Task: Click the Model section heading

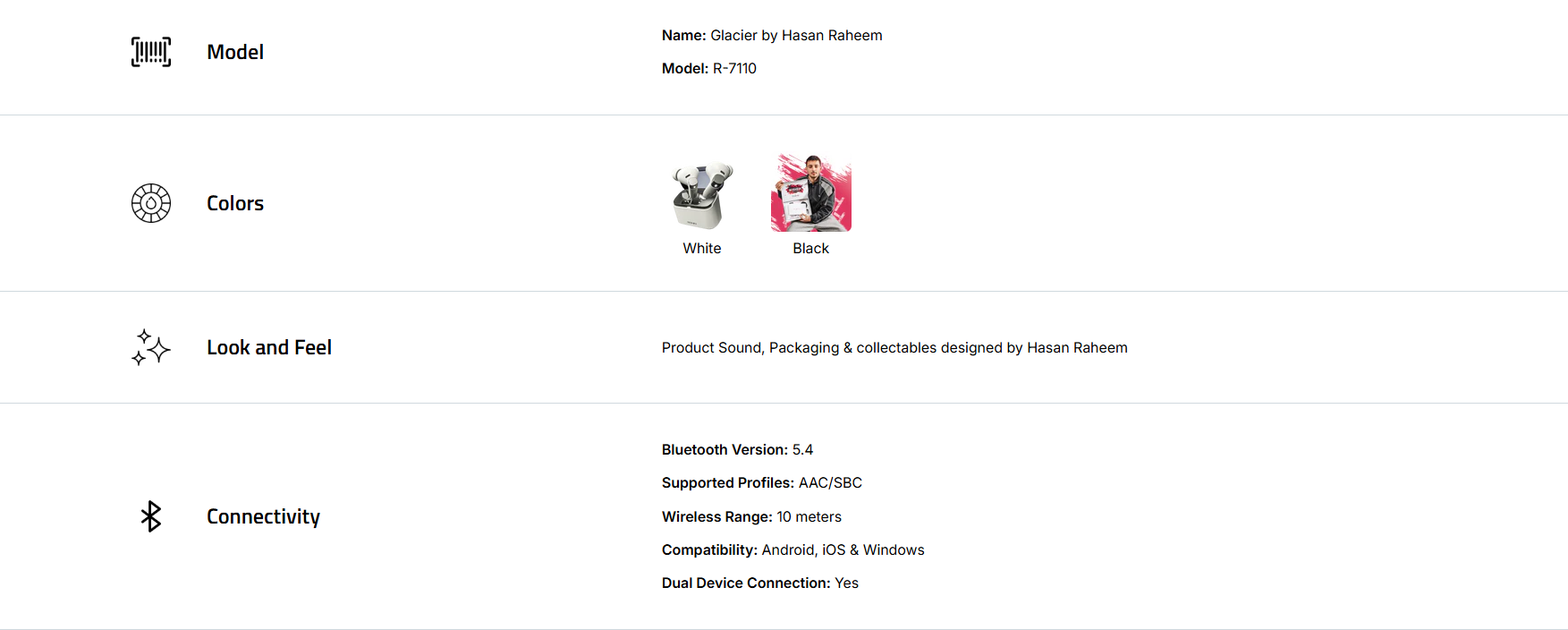Action: click(x=235, y=52)
